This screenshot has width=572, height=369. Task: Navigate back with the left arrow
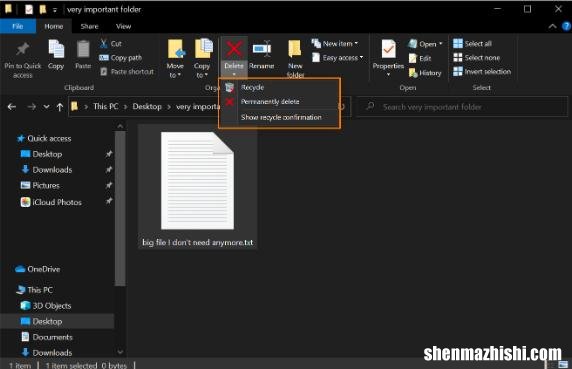12,107
